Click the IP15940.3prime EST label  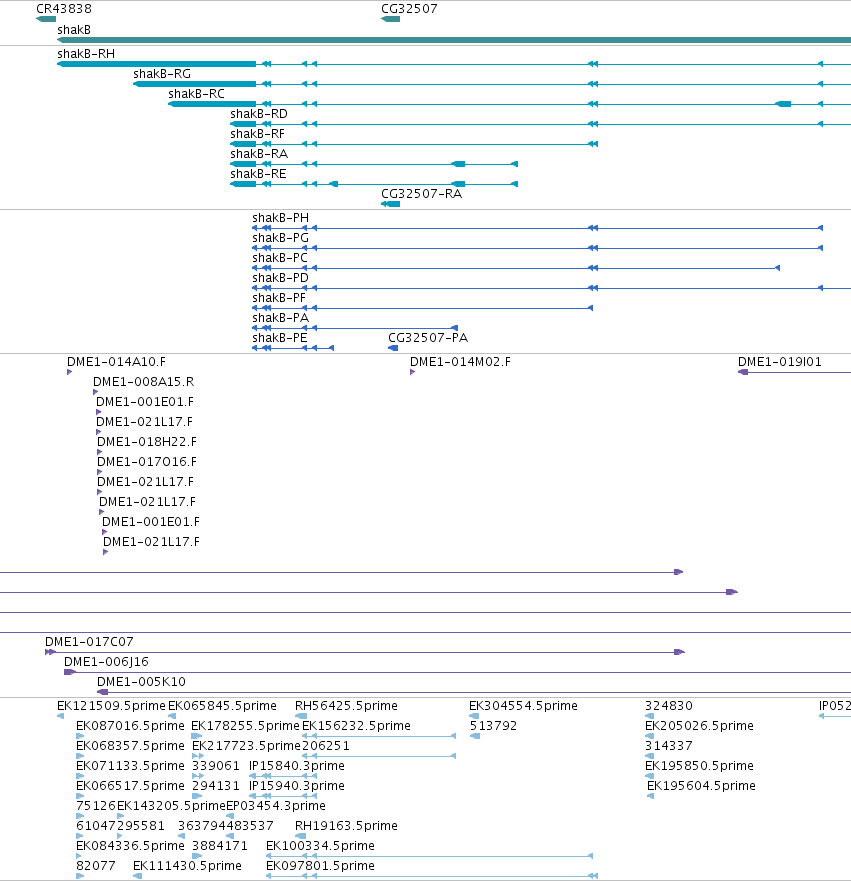click(297, 786)
